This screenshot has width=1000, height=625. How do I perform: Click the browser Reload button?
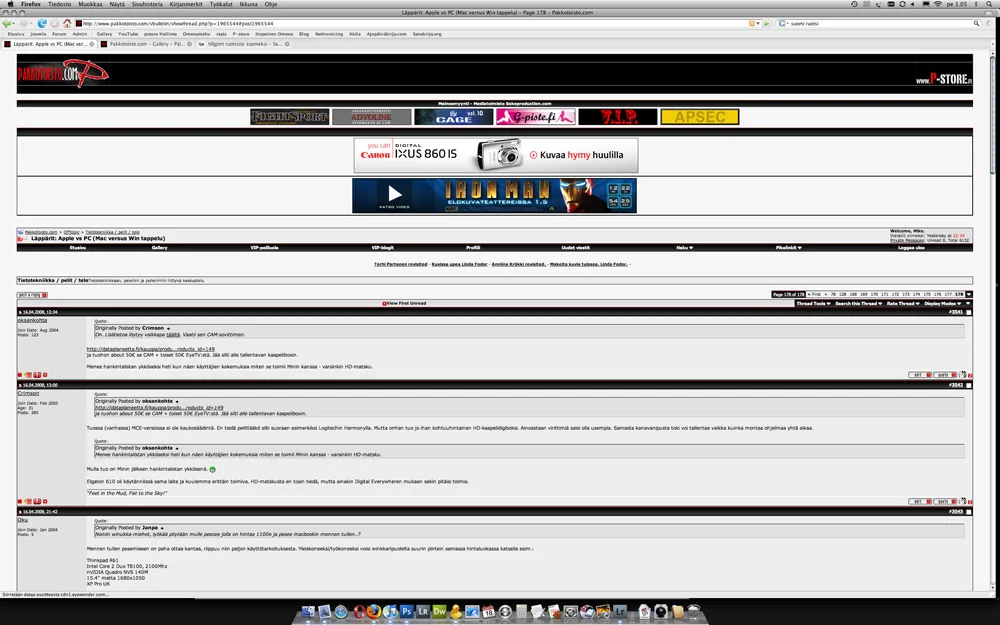click(x=42, y=23)
